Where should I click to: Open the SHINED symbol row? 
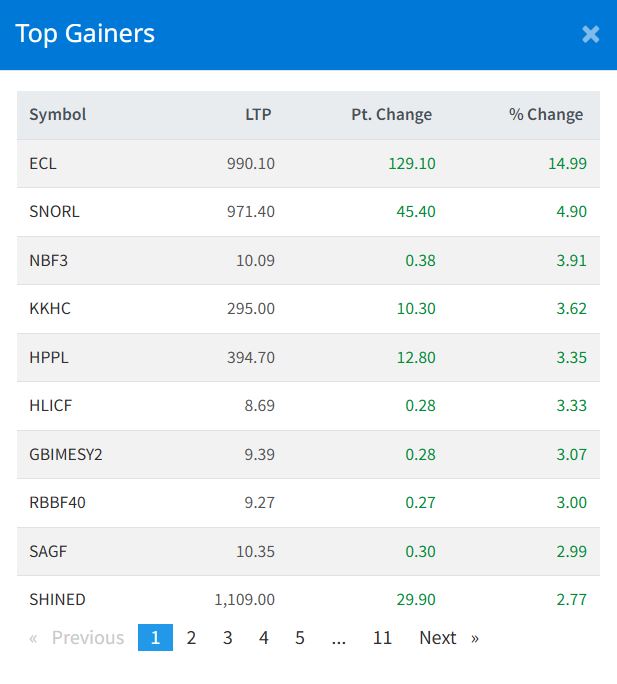(x=308, y=599)
